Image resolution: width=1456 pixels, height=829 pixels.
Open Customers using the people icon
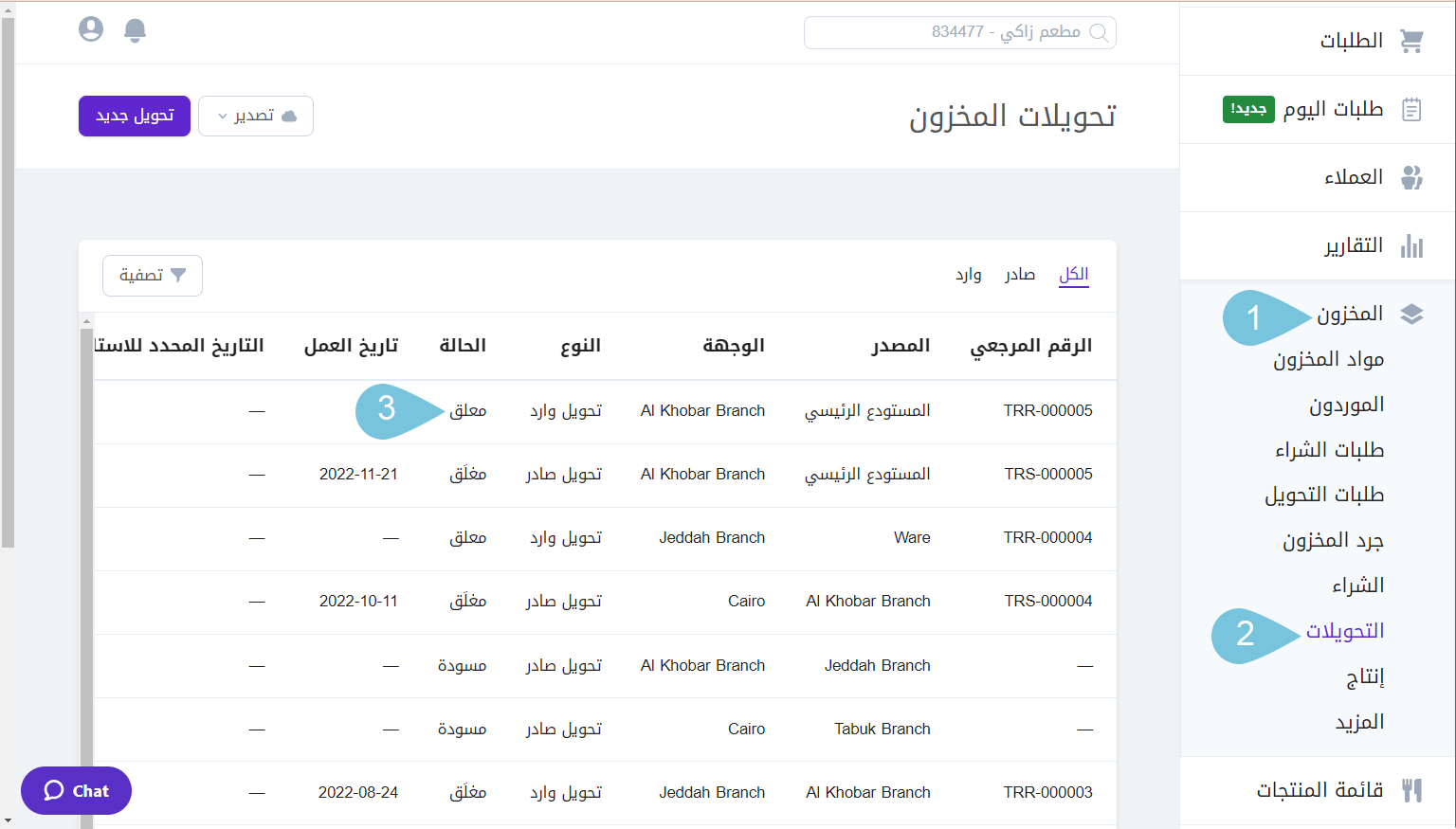(x=1411, y=176)
